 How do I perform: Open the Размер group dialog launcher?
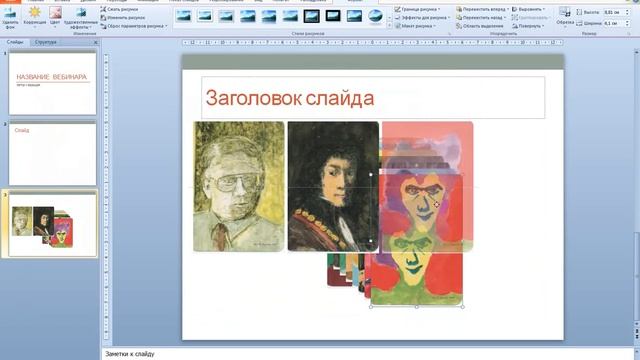coord(629,34)
